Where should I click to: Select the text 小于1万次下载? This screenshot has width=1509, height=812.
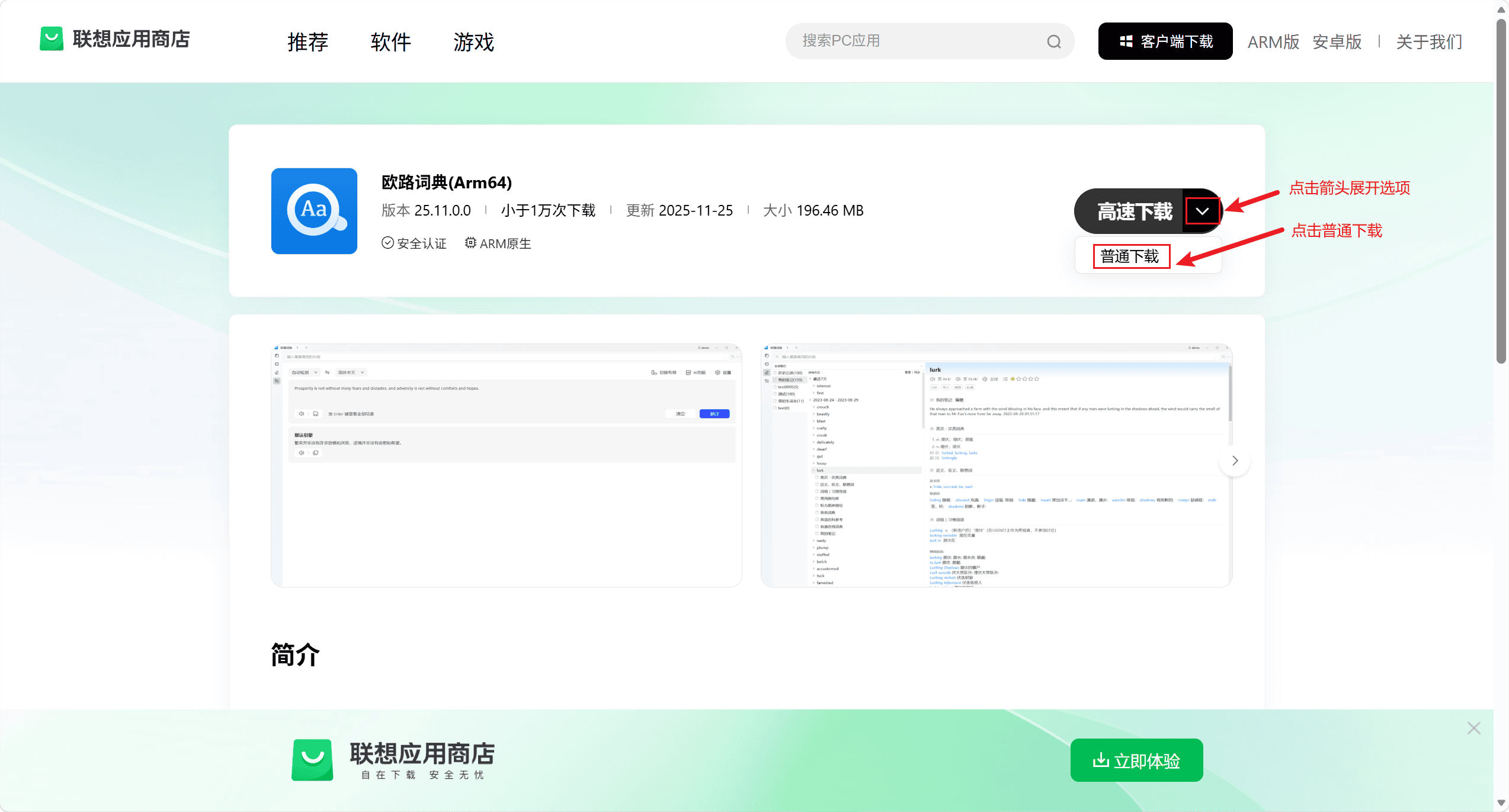(548, 211)
